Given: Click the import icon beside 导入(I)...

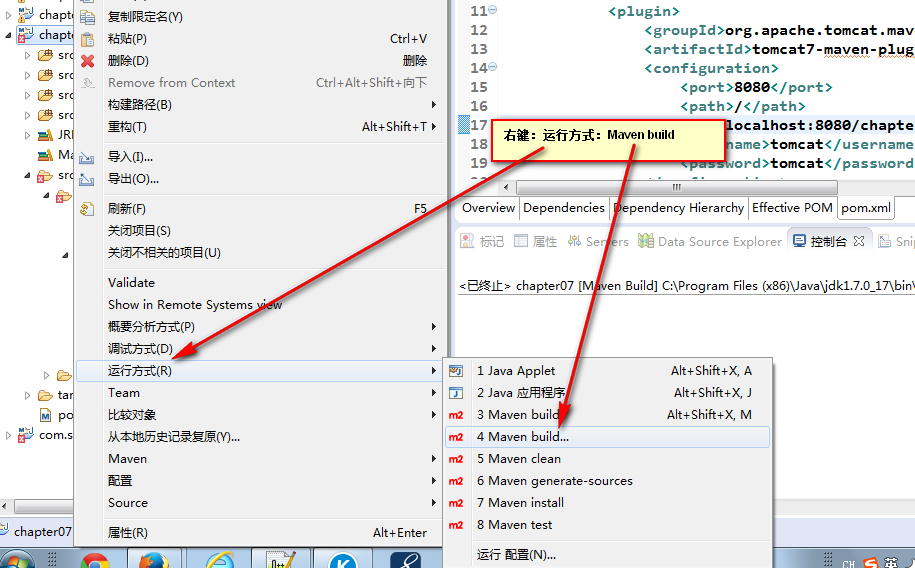Looking at the screenshot, I should [87, 158].
